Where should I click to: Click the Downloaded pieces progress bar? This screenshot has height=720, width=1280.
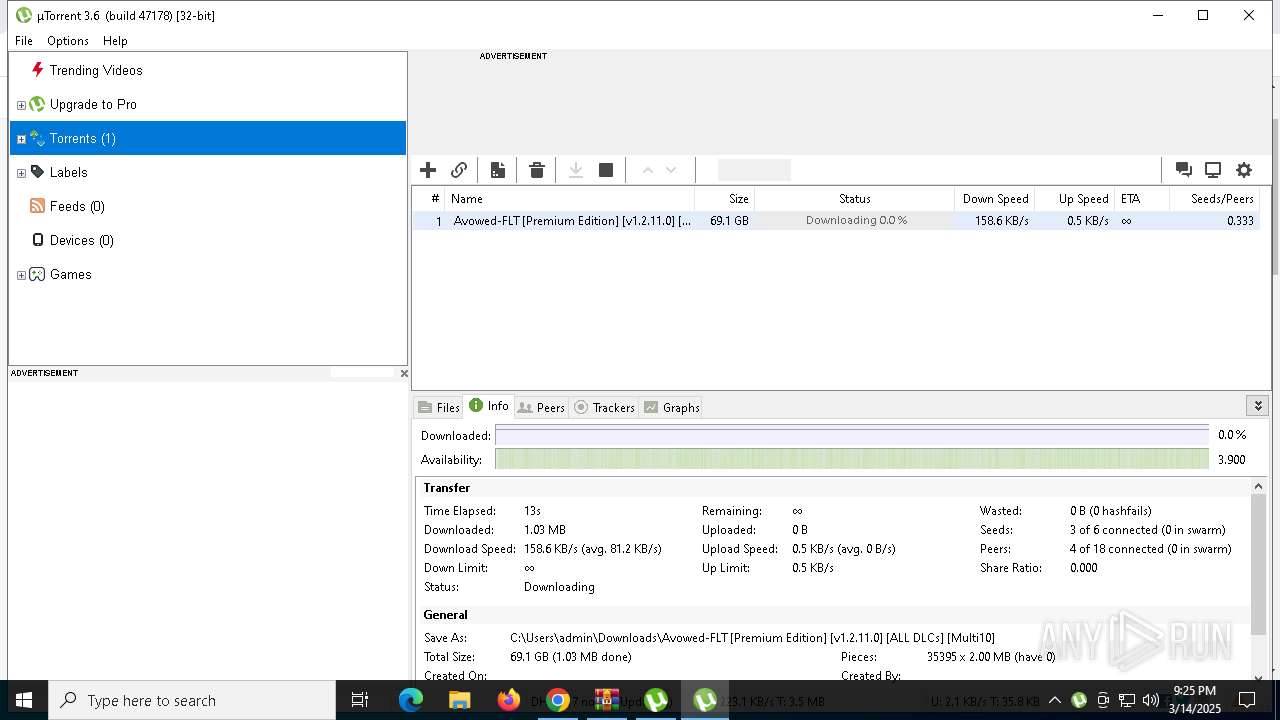coord(852,435)
